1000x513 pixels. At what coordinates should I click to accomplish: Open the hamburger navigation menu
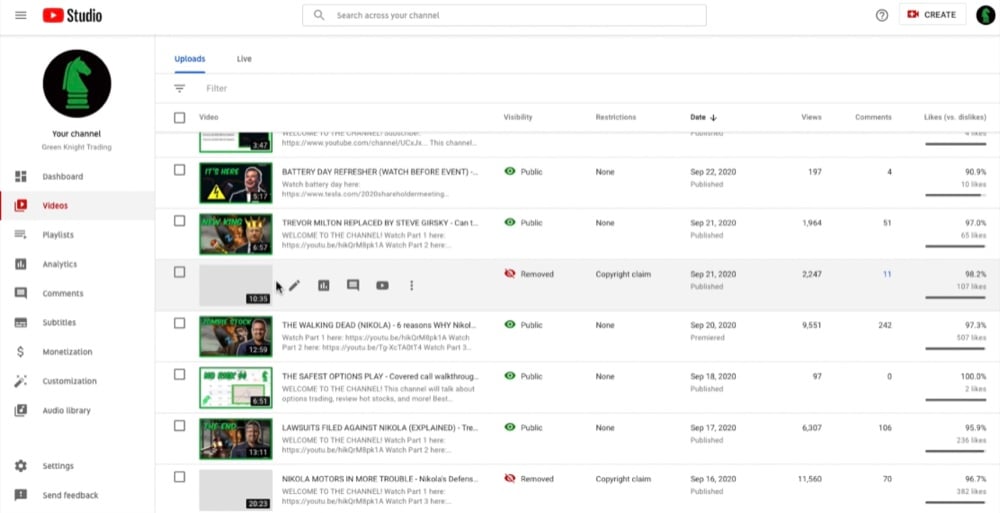tap(20, 15)
